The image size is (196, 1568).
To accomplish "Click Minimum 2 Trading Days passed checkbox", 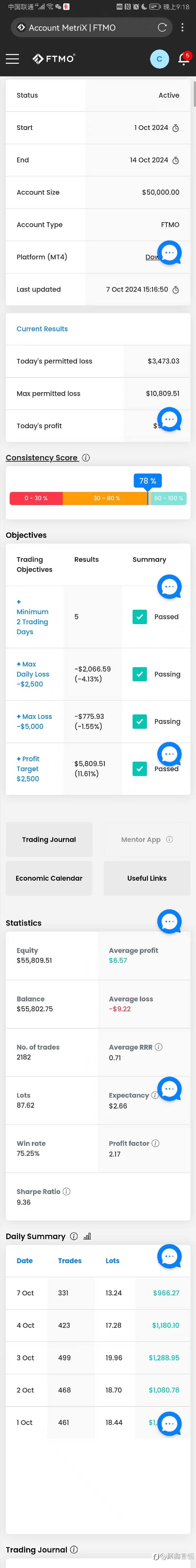I will point(139,617).
